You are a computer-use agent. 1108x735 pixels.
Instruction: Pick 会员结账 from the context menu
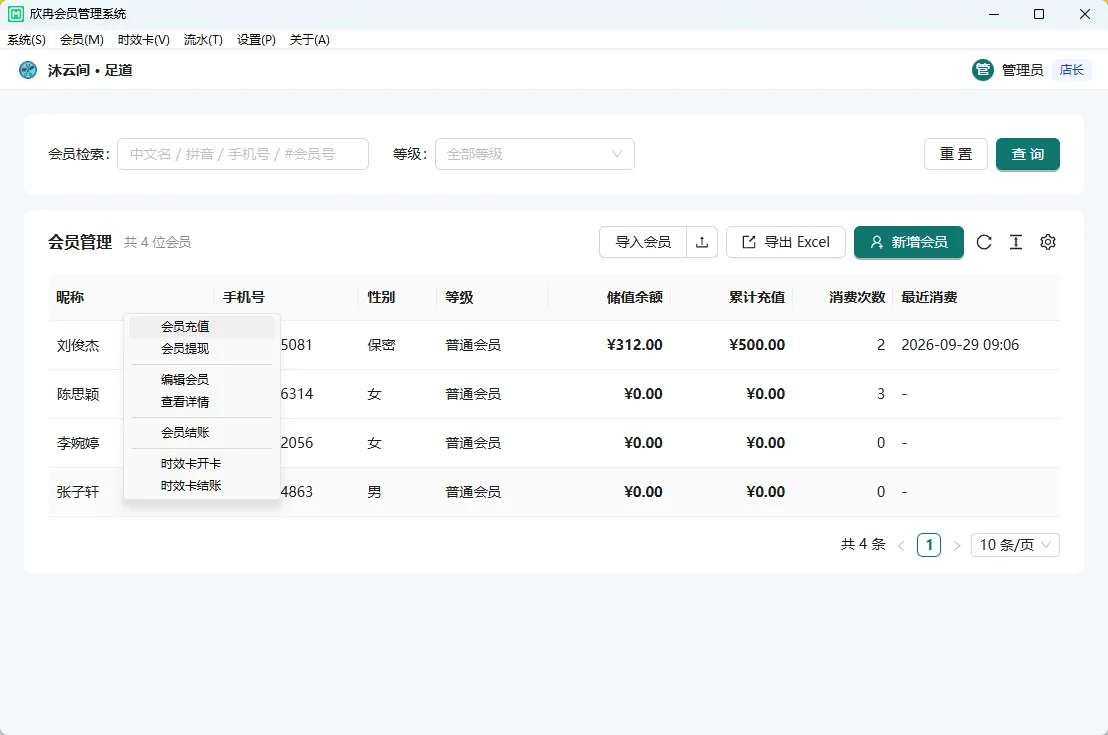[x=201, y=433]
